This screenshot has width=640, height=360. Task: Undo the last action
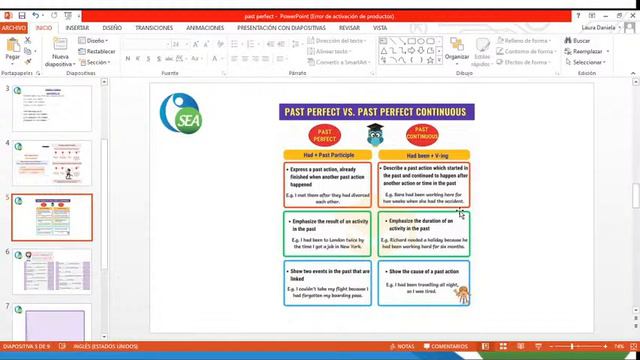click(36, 16)
